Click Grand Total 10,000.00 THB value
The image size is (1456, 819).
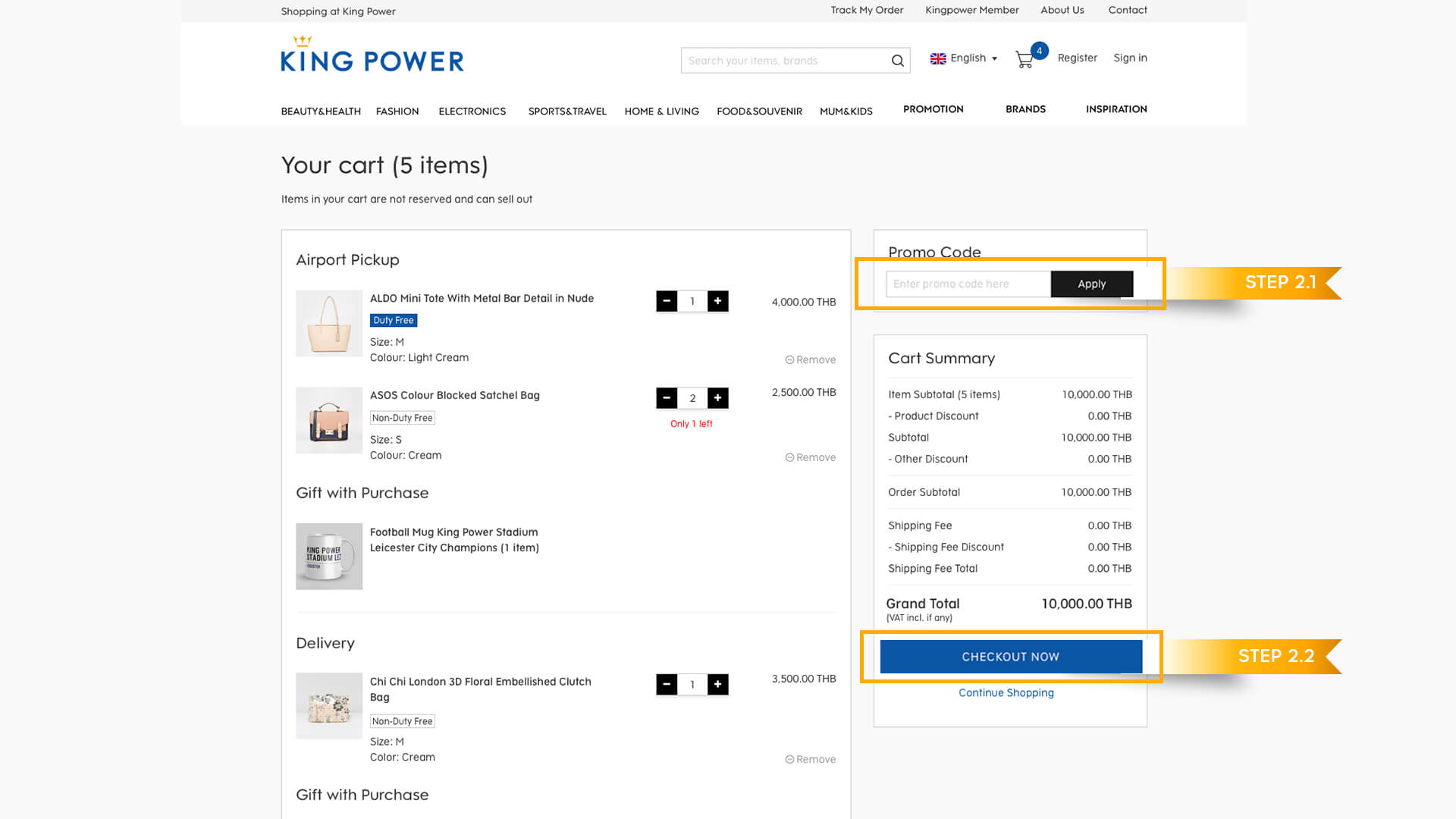(1087, 604)
